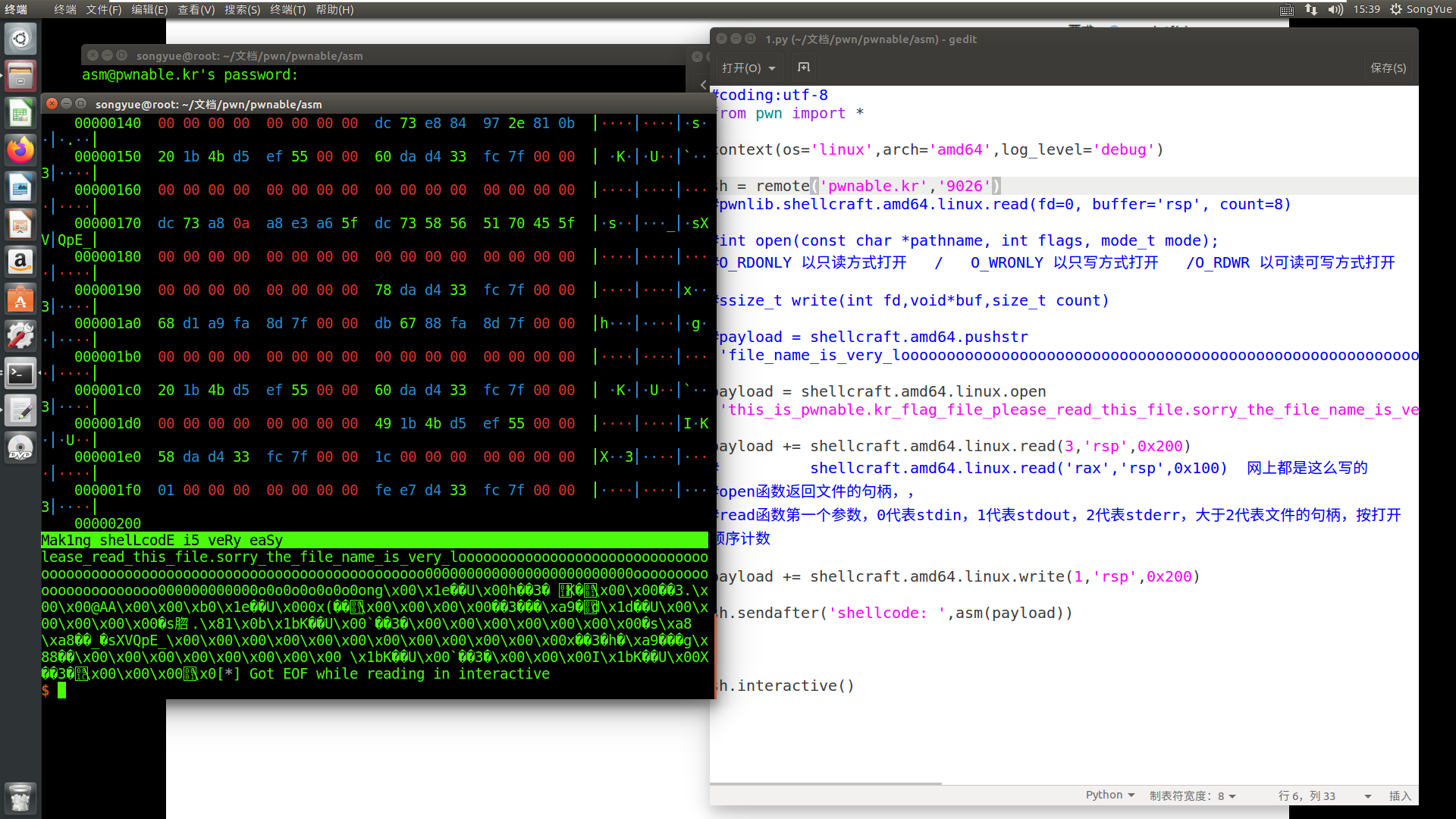The image size is (1456, 819).
Task: Open LibreOffice Calc from the launcher
Action: click(x=20, y=113)
